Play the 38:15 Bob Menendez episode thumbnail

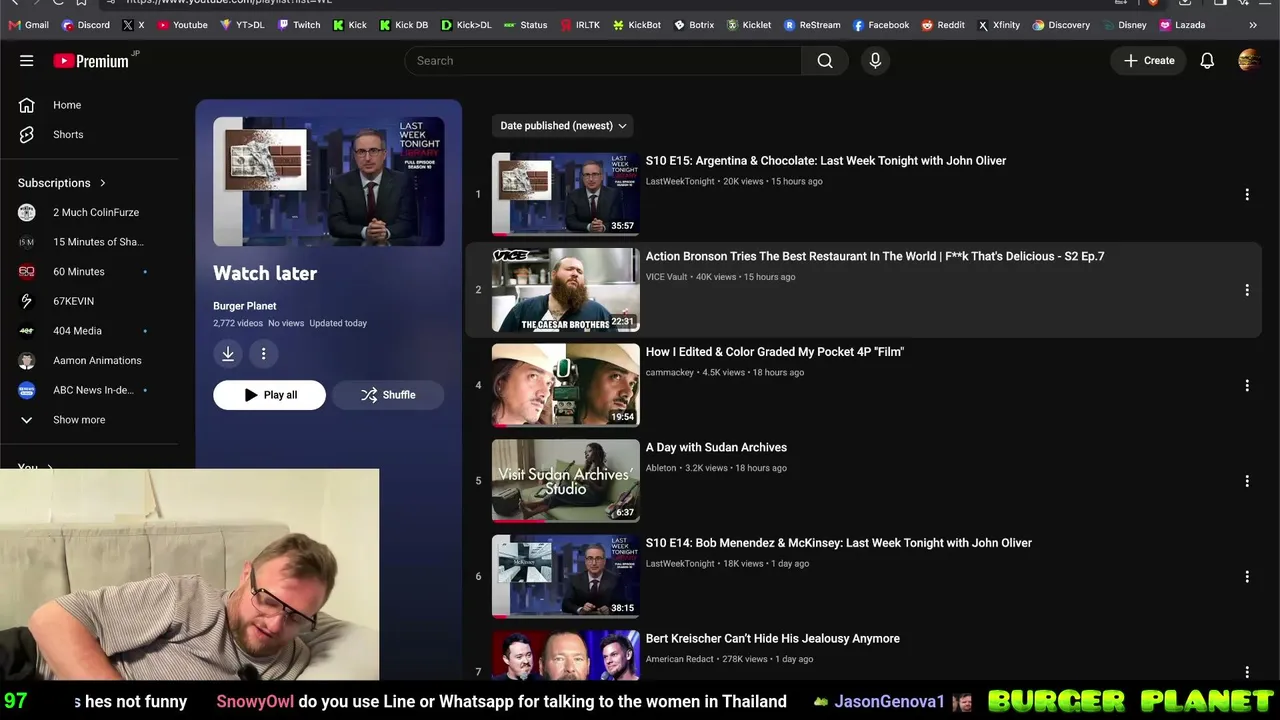coord(566,576)
